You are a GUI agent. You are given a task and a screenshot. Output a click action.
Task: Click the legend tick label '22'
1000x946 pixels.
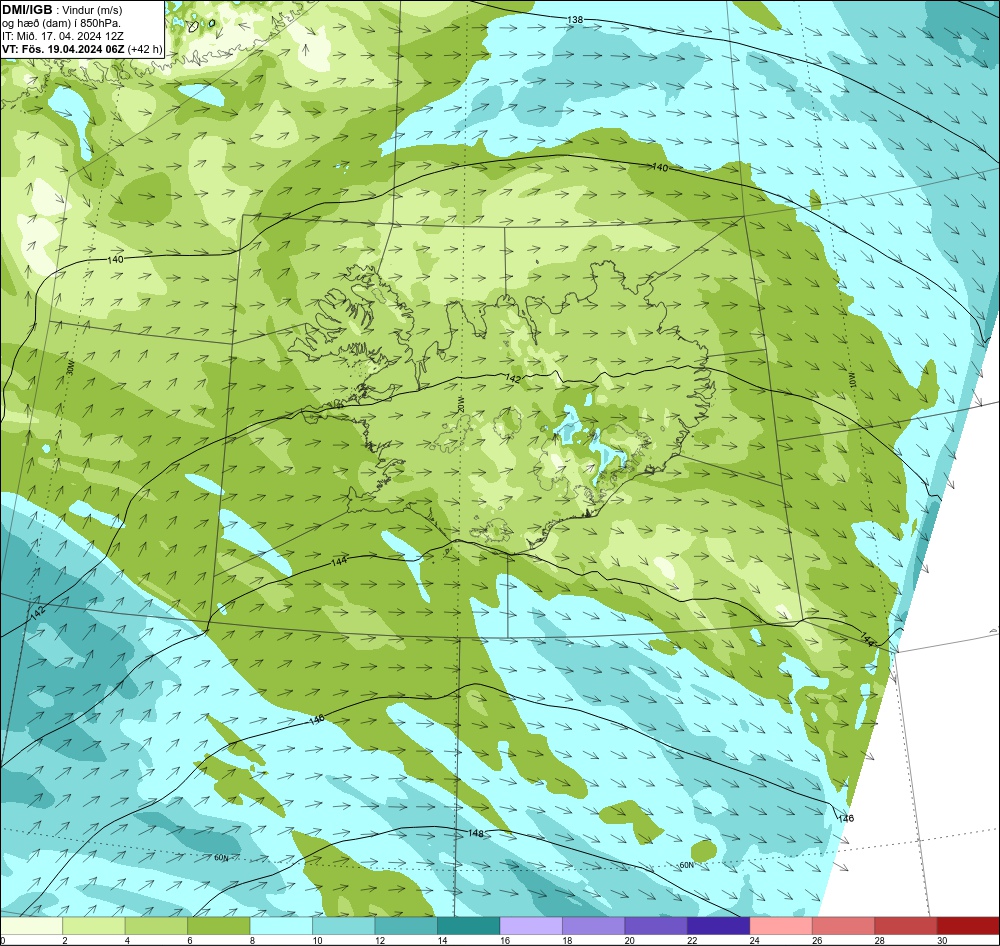tap(692, 940)
